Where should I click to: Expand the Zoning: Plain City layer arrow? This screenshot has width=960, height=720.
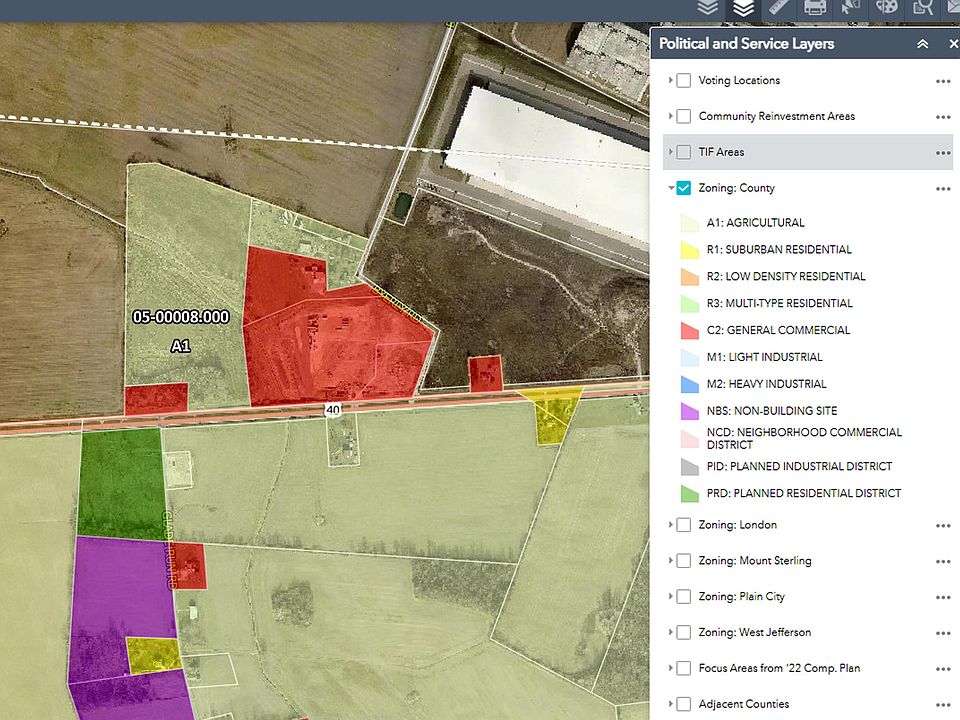pyautogui.click(x=671, y=597)
